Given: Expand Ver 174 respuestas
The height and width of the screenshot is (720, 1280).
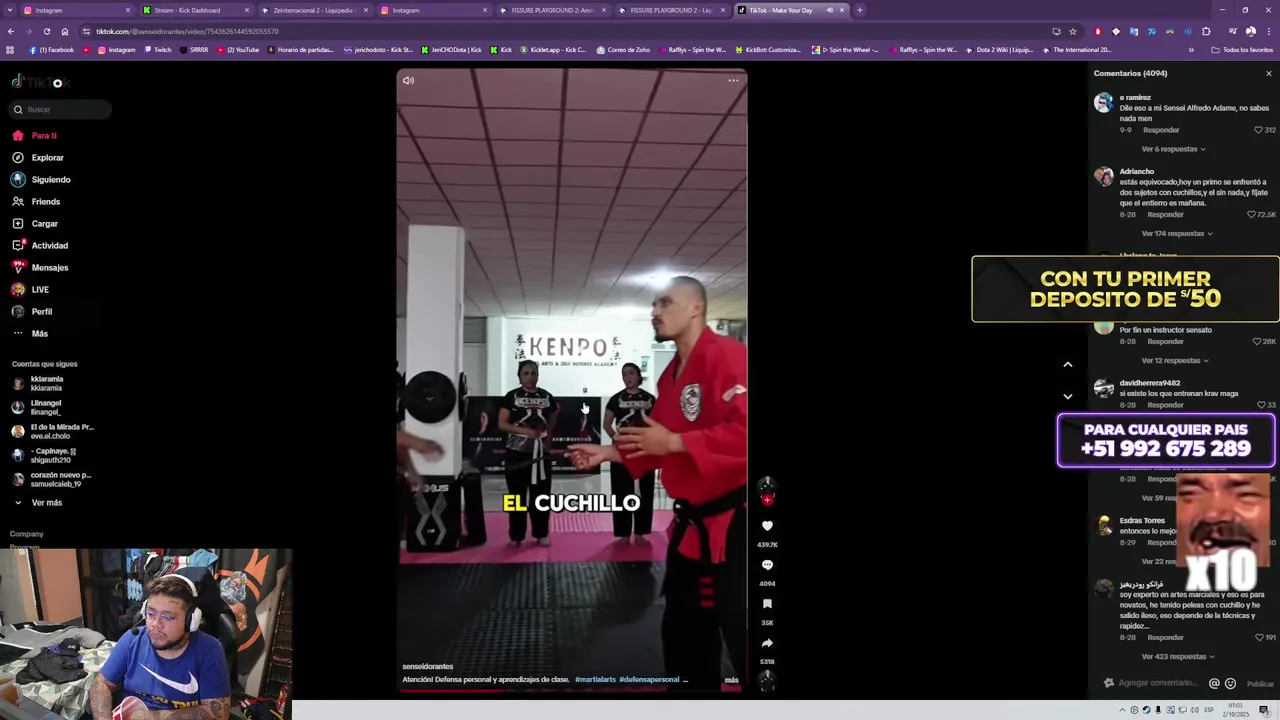Looking at the screenshot, I should pyautogui.click(x=1177, y=234).
